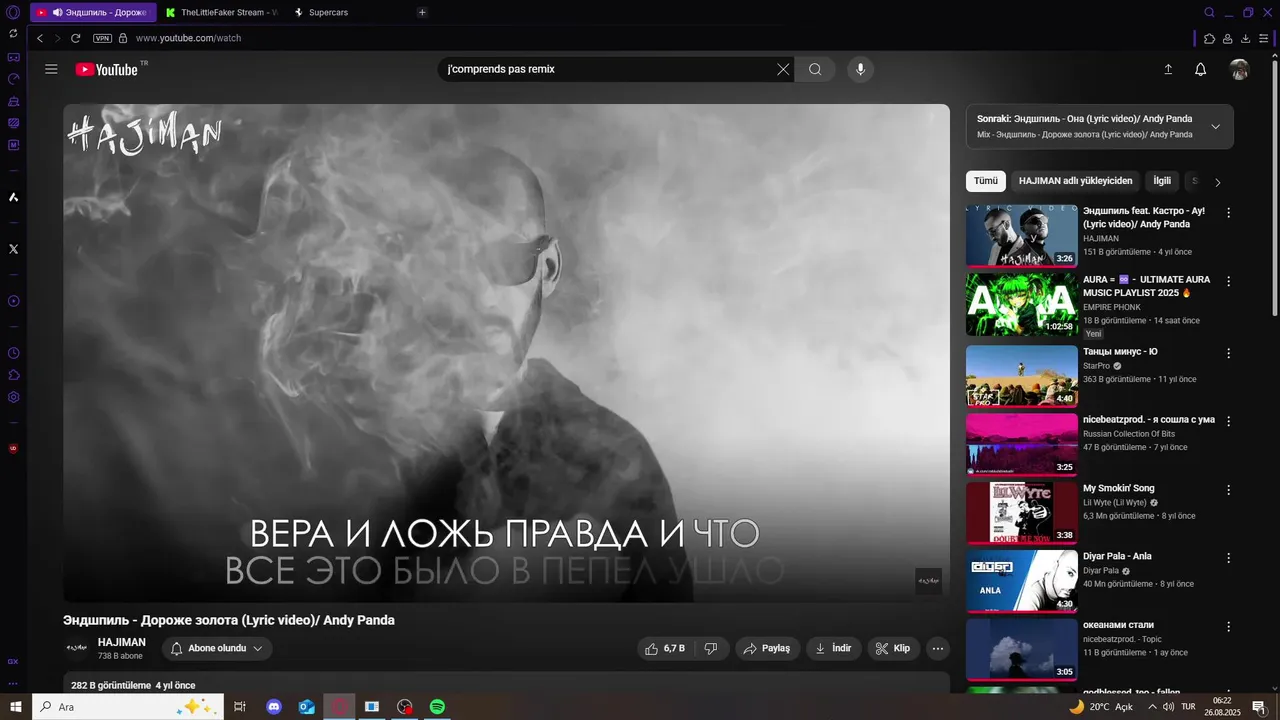1280x720 pixels.
Task: Open options for океанами стали video
Action: coord(1229,627)
